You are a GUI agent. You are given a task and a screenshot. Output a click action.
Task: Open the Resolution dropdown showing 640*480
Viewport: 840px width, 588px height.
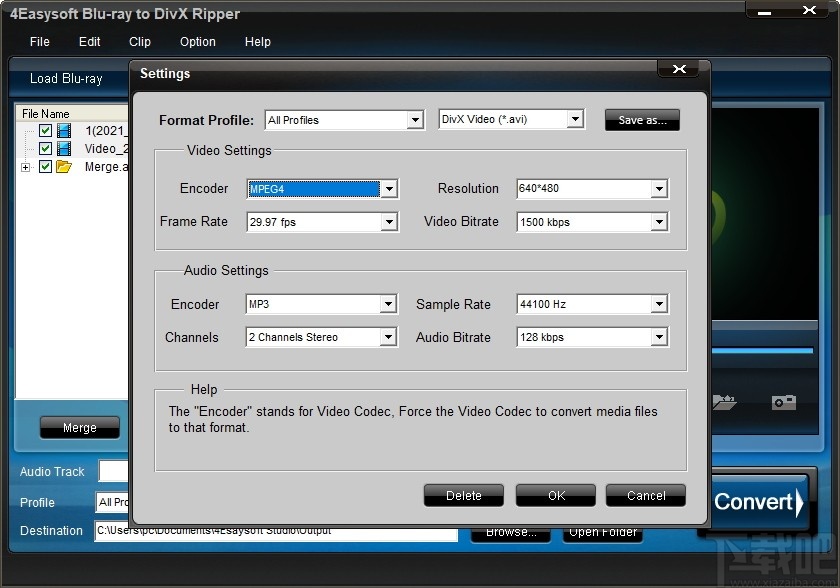point(658,188)
